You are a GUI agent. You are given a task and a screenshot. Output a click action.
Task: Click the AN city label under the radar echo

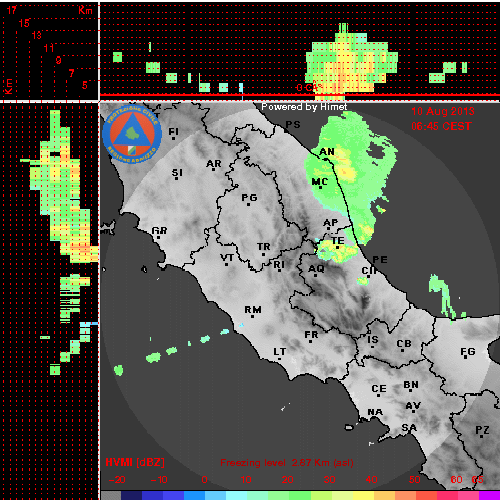(x=327, y=152)
